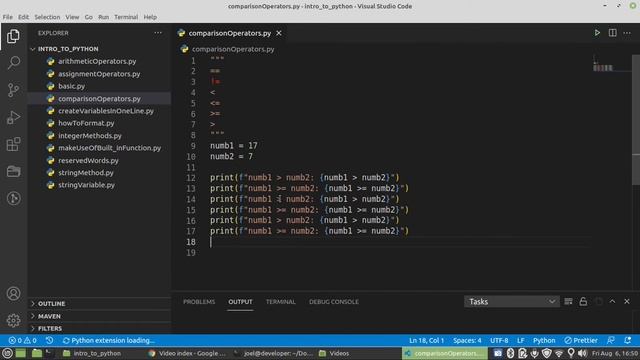Image resolution: width=640 pixels, height=360 pixels.
Task: Open basic.py file
Action: (71, 86)
